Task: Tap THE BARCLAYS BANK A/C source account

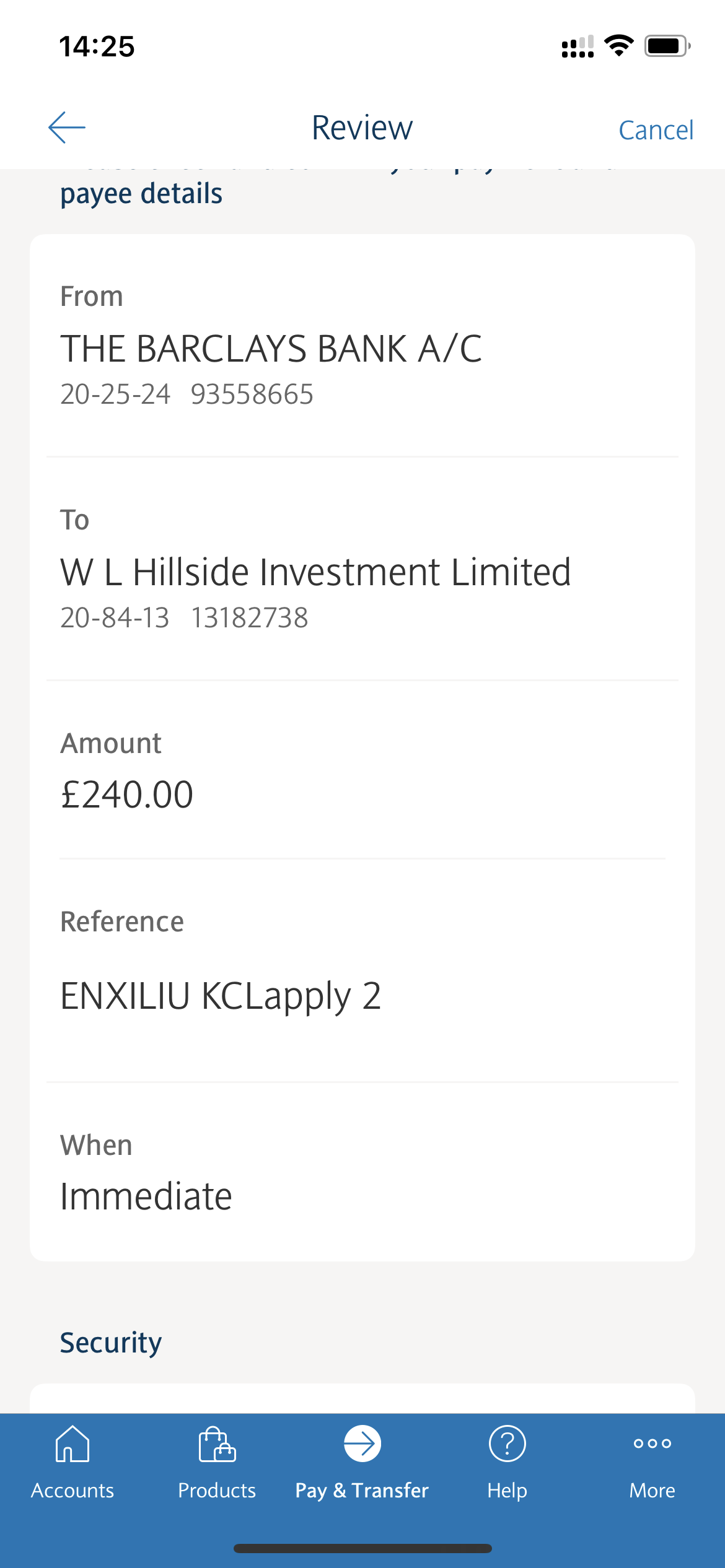Action: click(271, 349)
